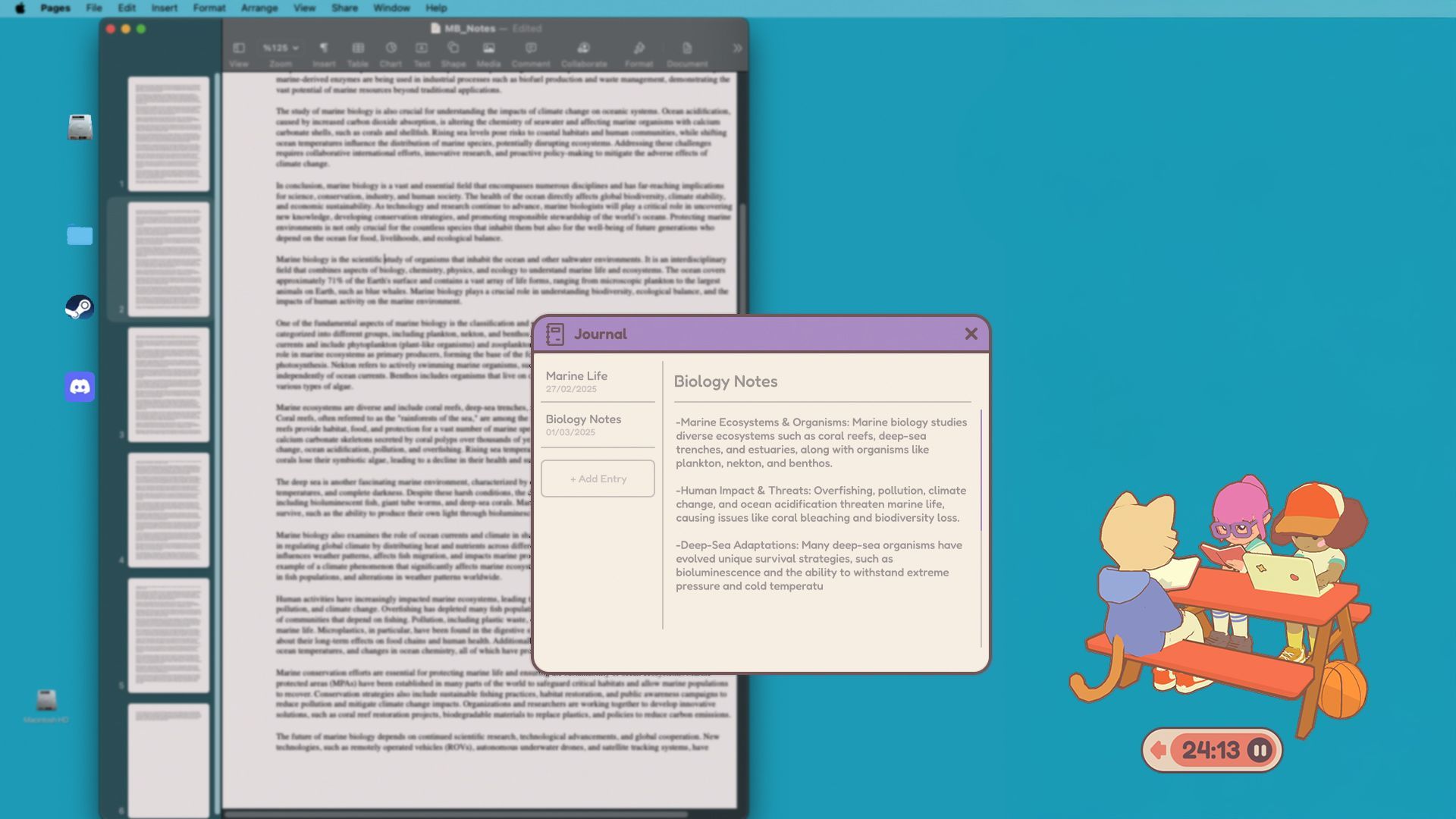The height and width of the screenshot is (819, 1456).
Task: Click the 24:13 timer display
Action: tap(1210, 750)
